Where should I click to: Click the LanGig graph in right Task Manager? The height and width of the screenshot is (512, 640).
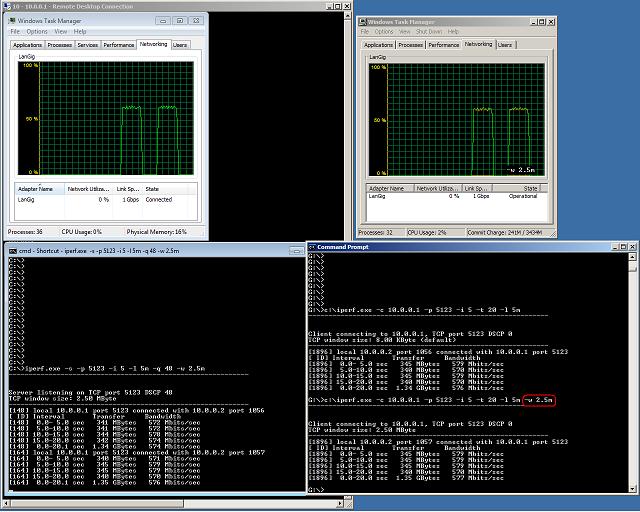[x=457, y=120]
